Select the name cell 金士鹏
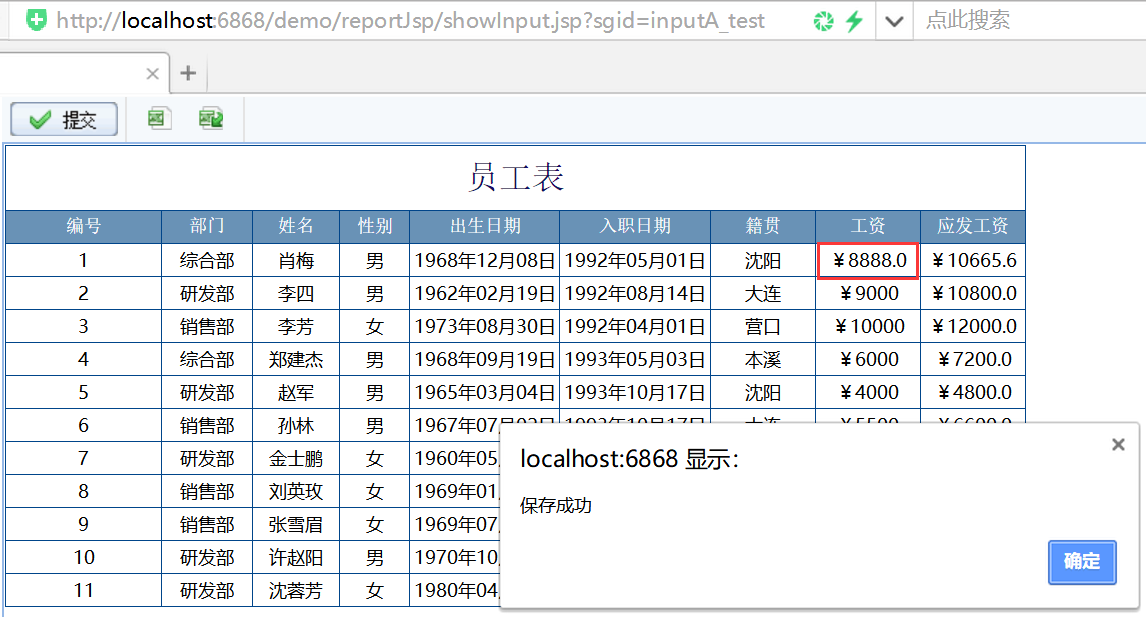Image resolution: width=1146 pixels, height=617 pixels. tap(296, 458)
